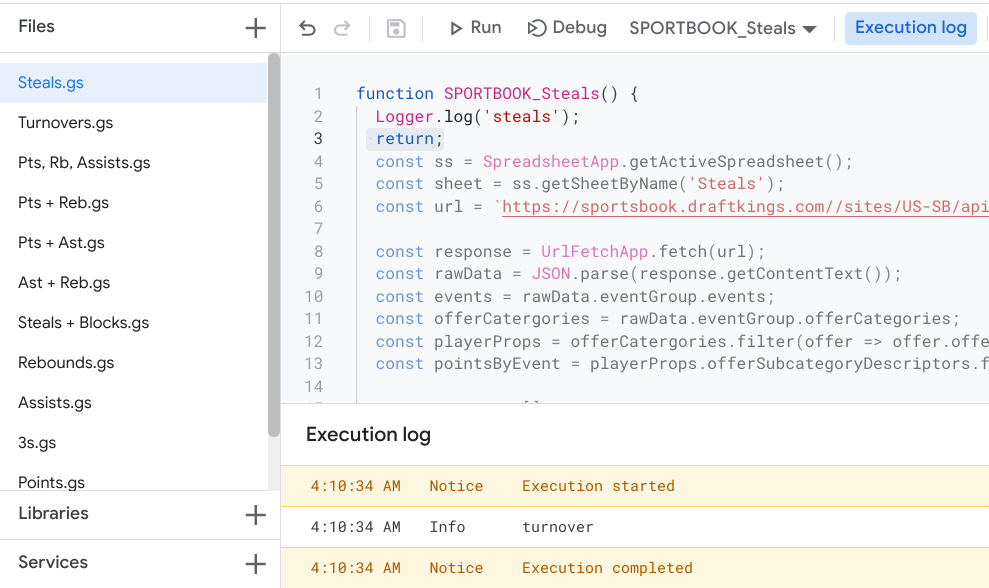
Task: Click the undo arrow icon
Action: click(x=307, y=28)
